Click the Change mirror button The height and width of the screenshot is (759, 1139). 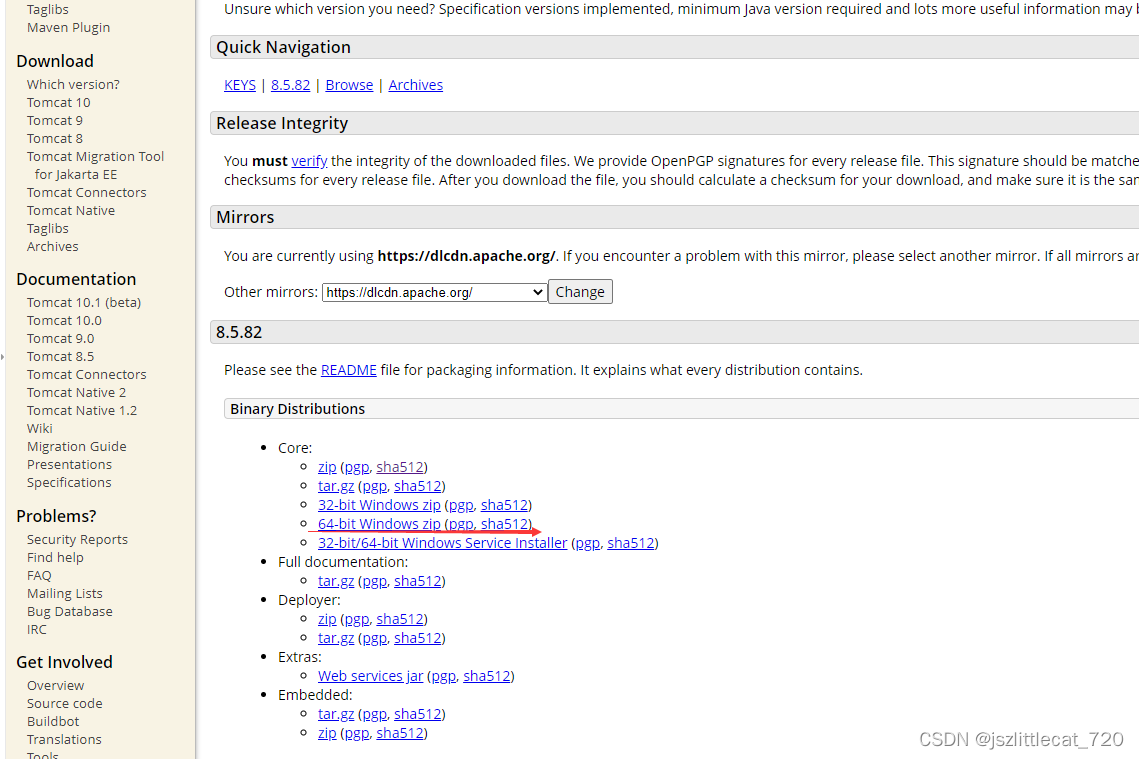(x=580, y=292)
